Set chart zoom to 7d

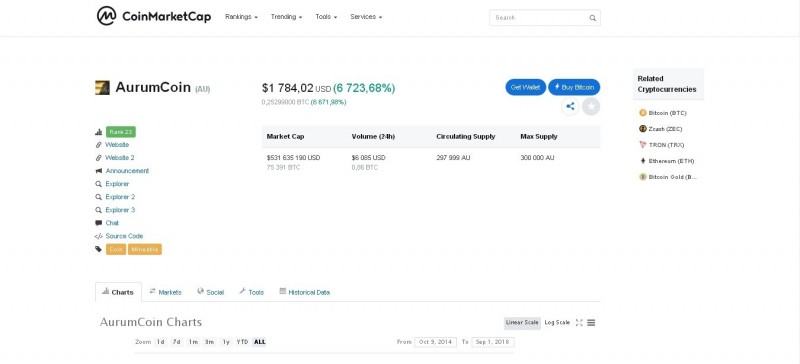[x=177, y=342]
